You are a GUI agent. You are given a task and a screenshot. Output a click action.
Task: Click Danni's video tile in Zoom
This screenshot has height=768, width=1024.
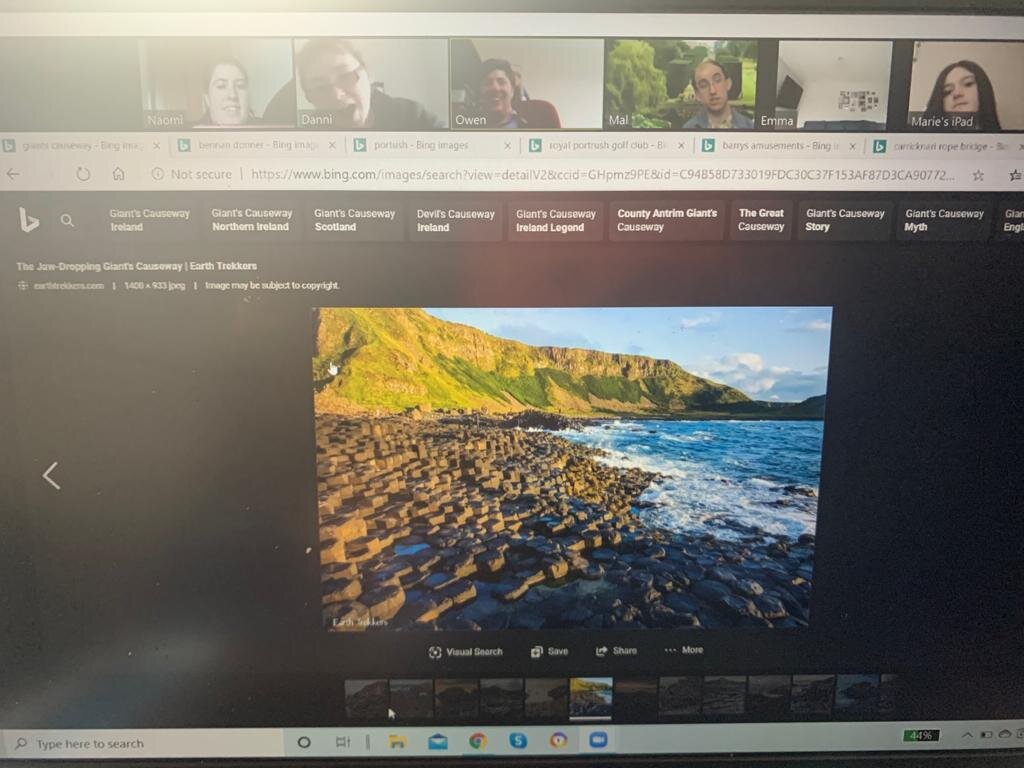[372, 83]
